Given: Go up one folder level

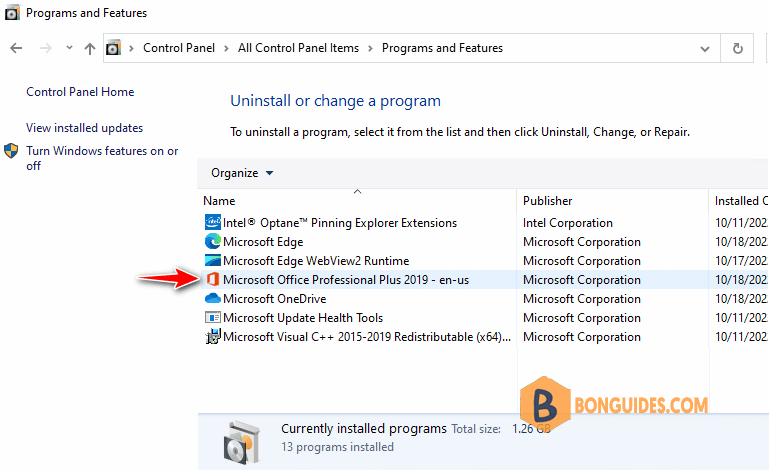Looking at the screenshot, I should coord(89,48).
